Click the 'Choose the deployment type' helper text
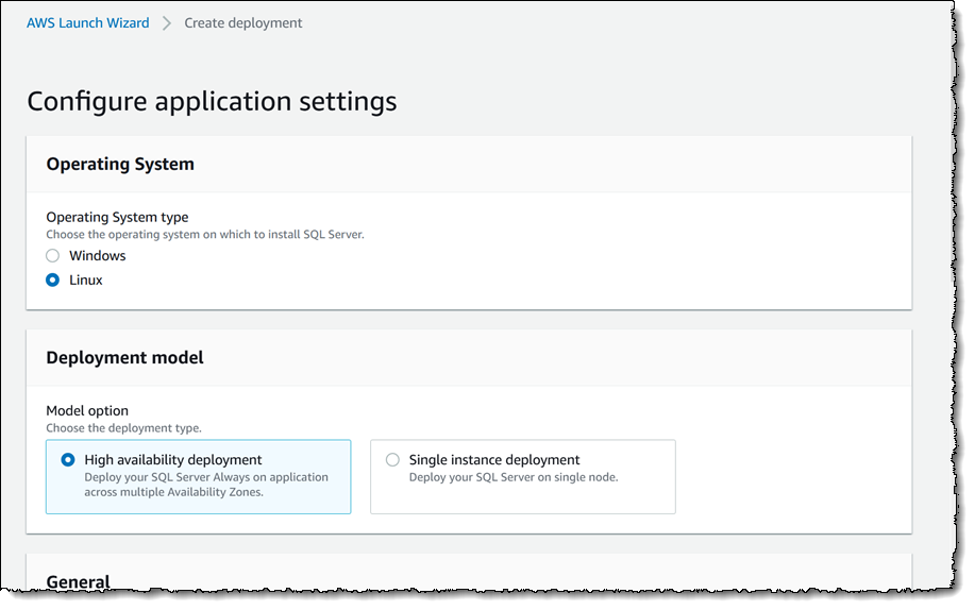The height and width of the screenshot is (610, 977). pos(124,428)
